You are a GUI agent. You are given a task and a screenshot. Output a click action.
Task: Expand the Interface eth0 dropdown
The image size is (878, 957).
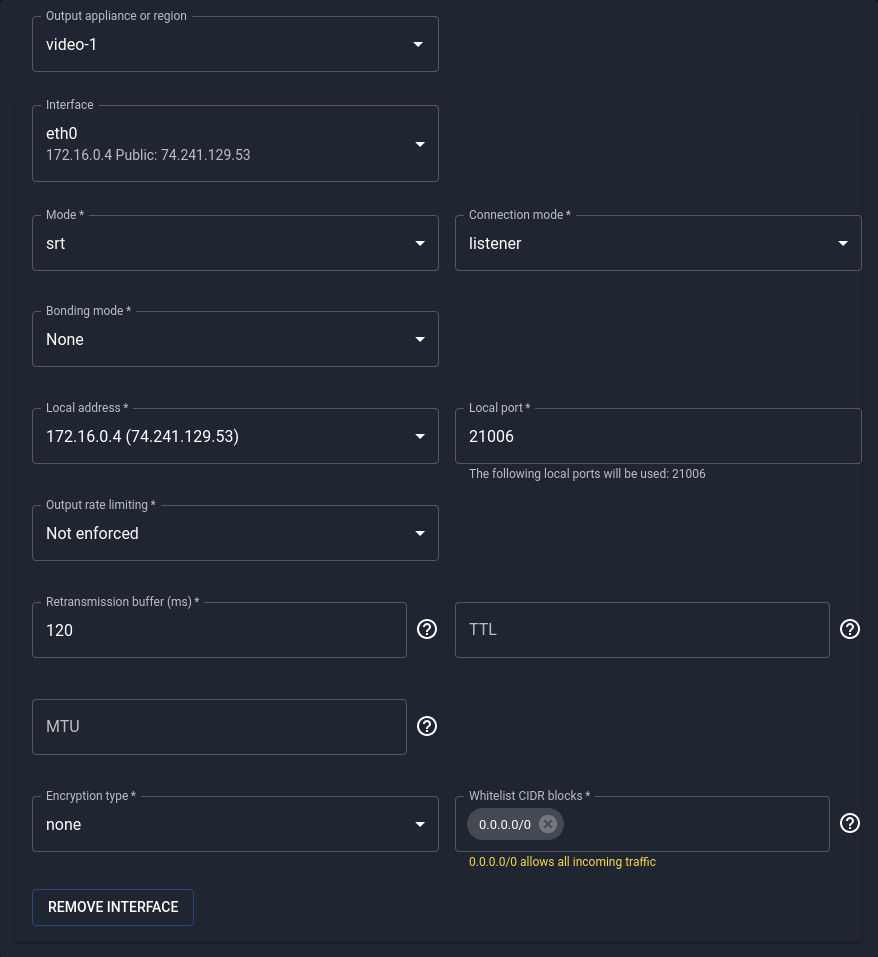coord(235,144)
